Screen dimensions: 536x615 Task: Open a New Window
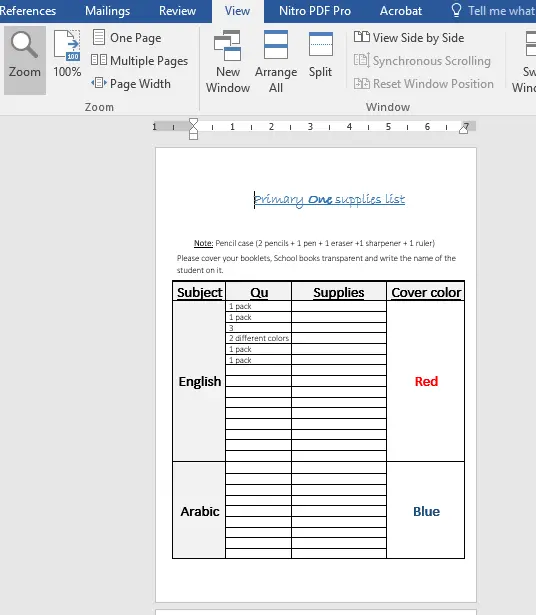pos(228,62)
